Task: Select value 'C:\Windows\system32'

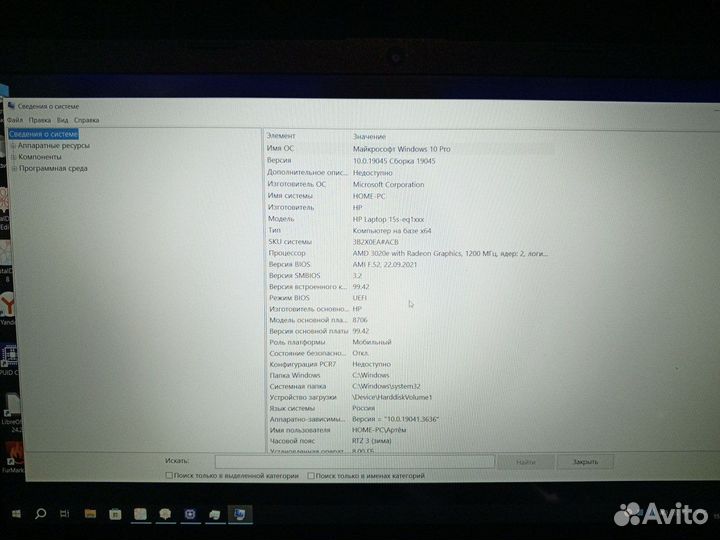Action: click(x=386, y=386)
